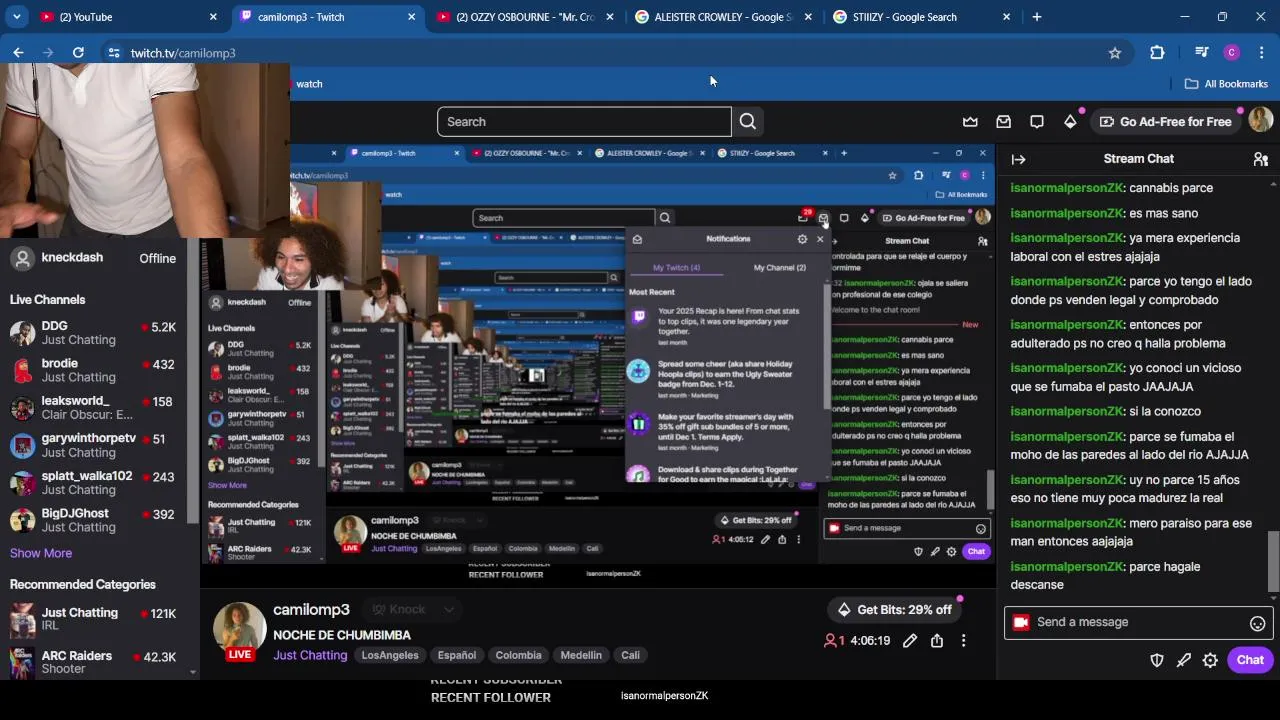This screenshot has width=1280, height=720.
Task: Click camilomp3 channel name
Action: tap(311, 610)
